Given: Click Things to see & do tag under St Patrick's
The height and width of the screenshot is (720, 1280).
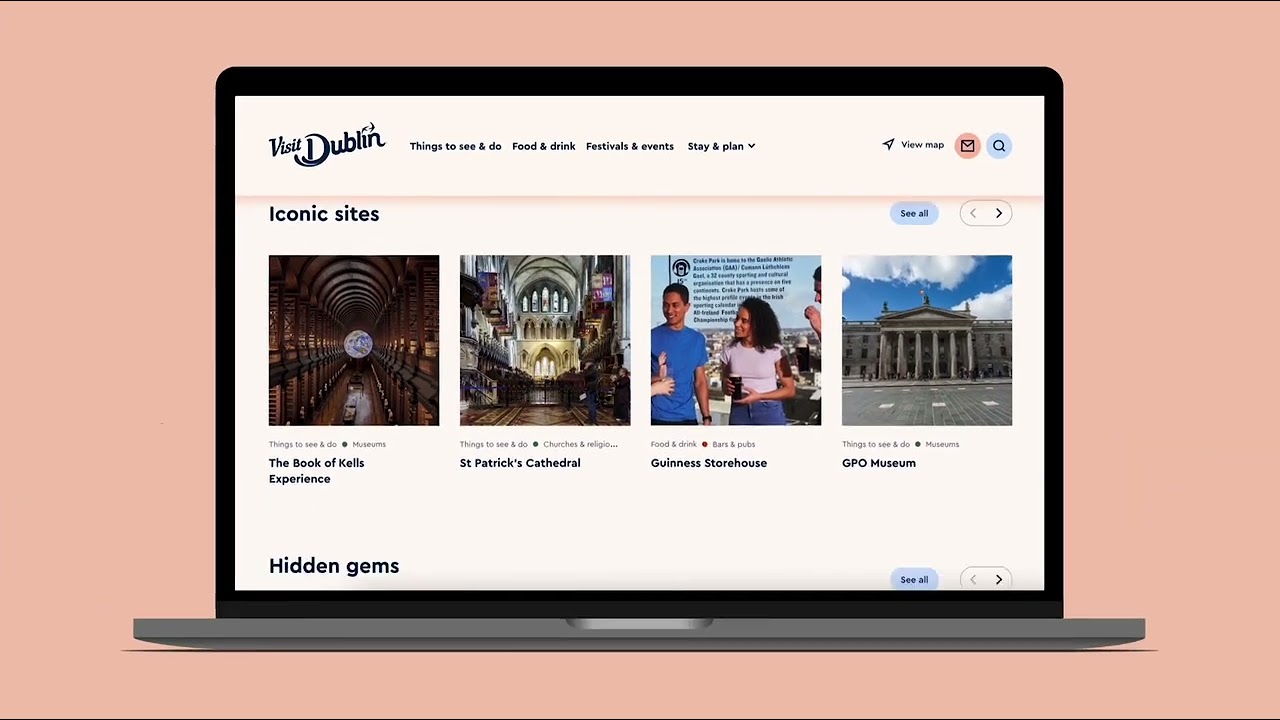Looking at the screenshot, I should coord(493,444).
